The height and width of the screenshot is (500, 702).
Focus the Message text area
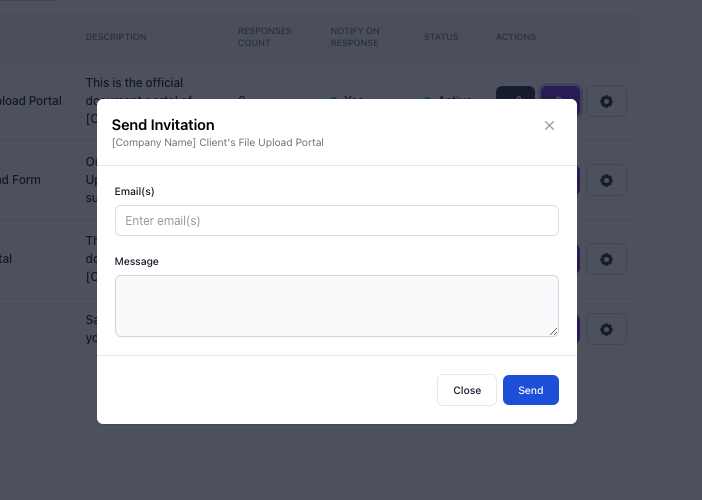(336, 305)
